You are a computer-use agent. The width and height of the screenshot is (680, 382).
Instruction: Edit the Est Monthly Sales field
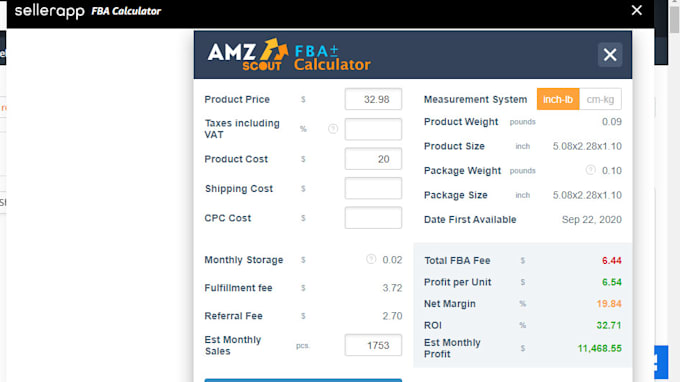click(x=373, y=345)
